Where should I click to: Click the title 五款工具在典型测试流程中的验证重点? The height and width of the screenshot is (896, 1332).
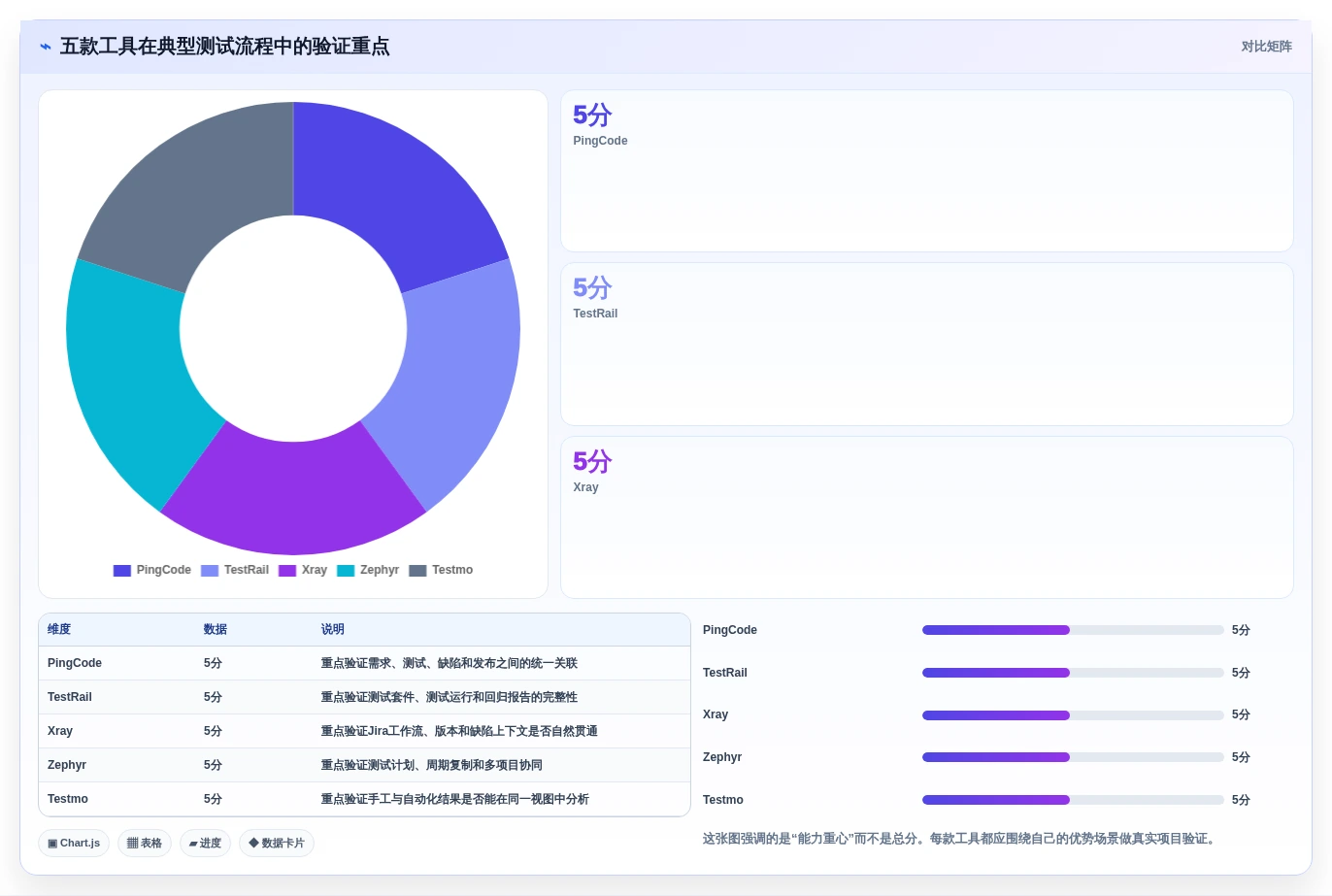tap(224, 47)
